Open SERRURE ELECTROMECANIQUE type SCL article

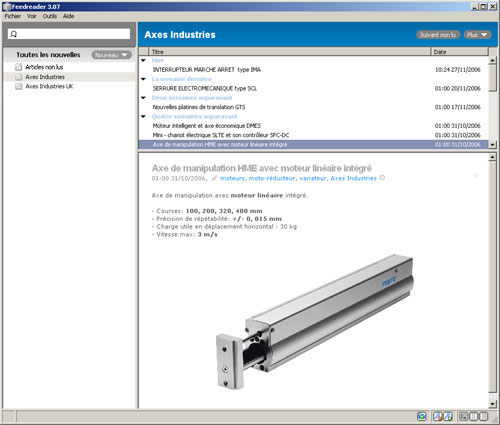coord(205,88)
